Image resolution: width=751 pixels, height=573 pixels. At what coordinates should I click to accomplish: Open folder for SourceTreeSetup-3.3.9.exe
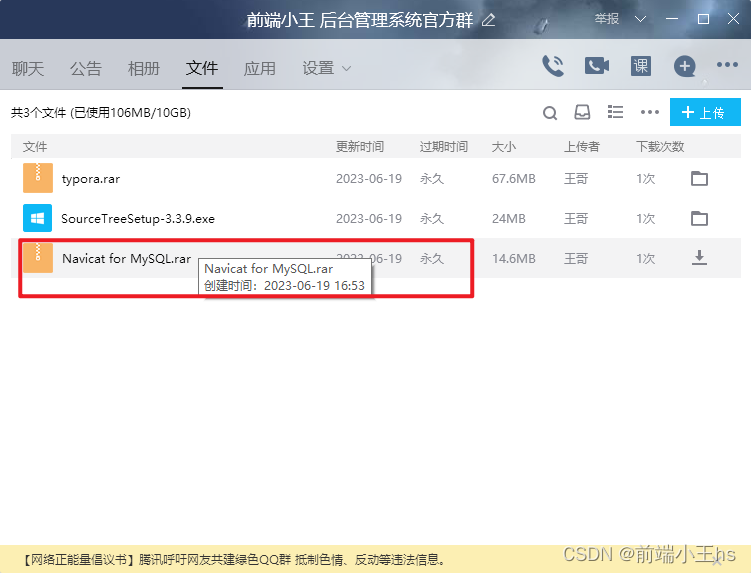click(699, 218)
